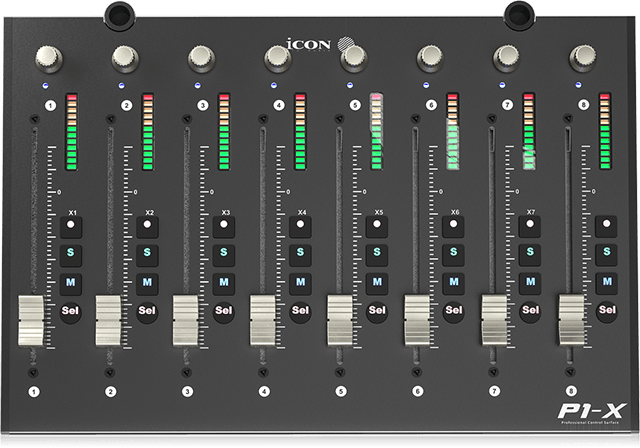Select channel 1 with its Sel button

70,313
